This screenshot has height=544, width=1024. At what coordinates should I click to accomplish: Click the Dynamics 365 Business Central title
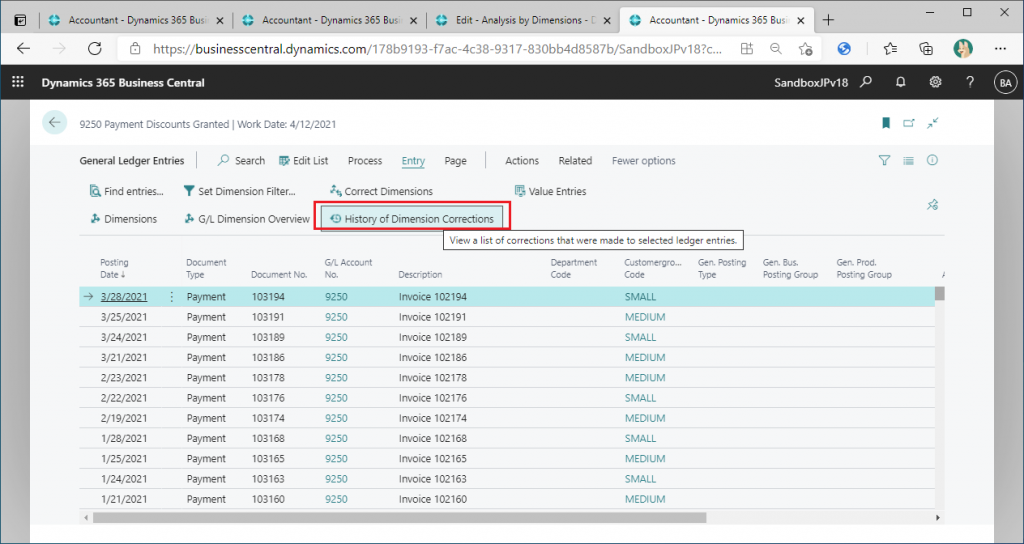pos(123,83)
